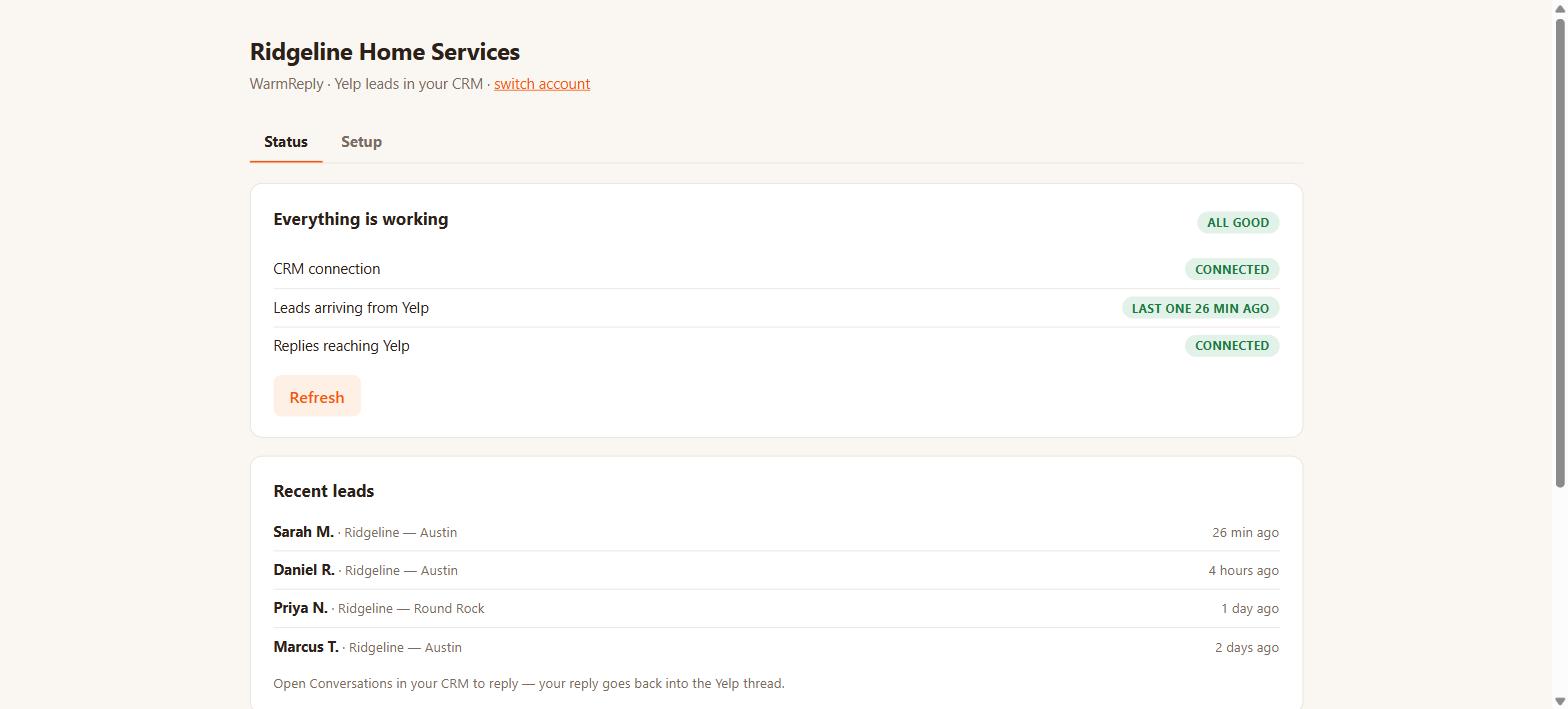Screen dimensions: 1568x709
Task: Click the CONNECTED badge beside CRM connection
Action: click(x=1232, y=269)
